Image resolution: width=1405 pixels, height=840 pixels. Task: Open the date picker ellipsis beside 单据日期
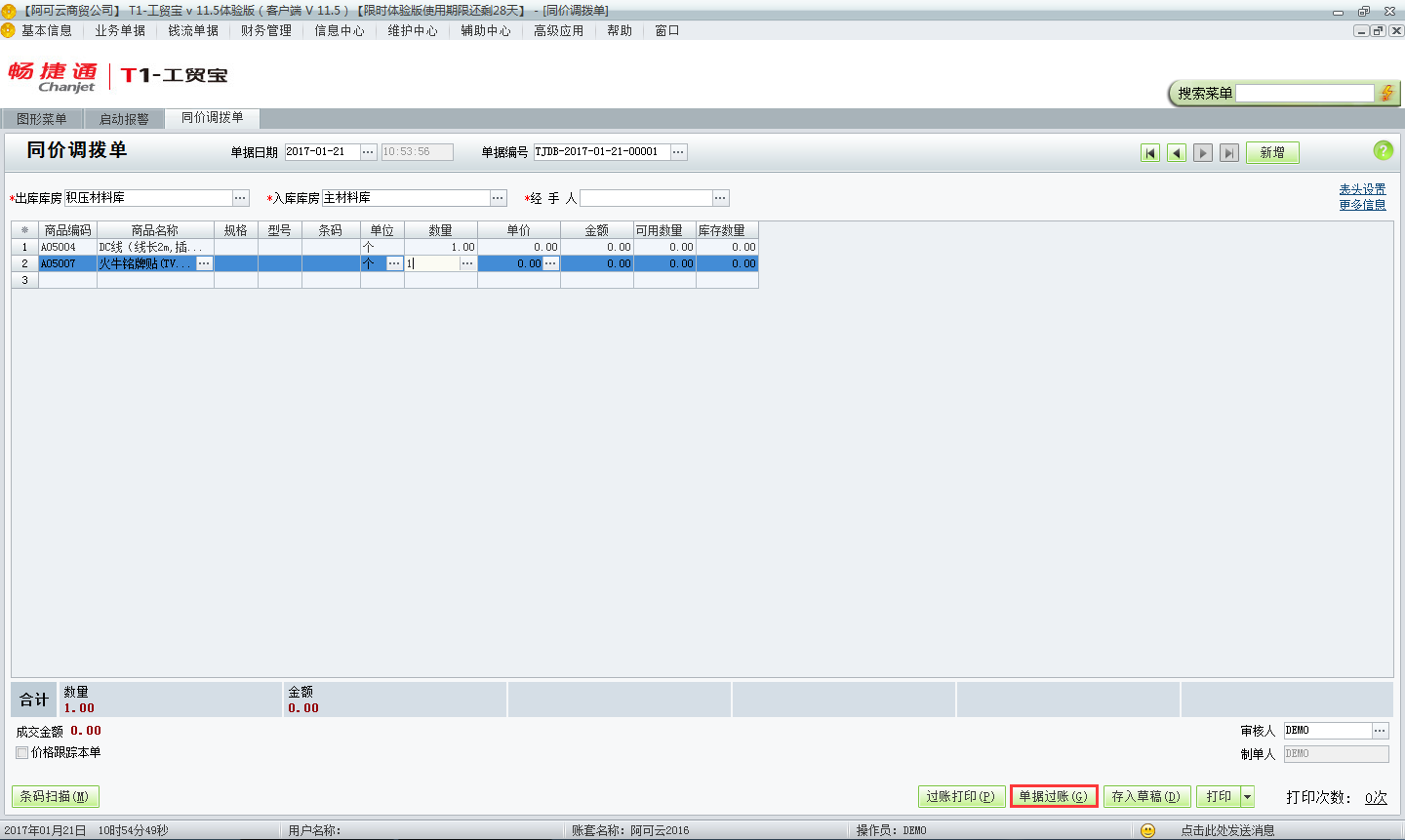coord(368,151)
